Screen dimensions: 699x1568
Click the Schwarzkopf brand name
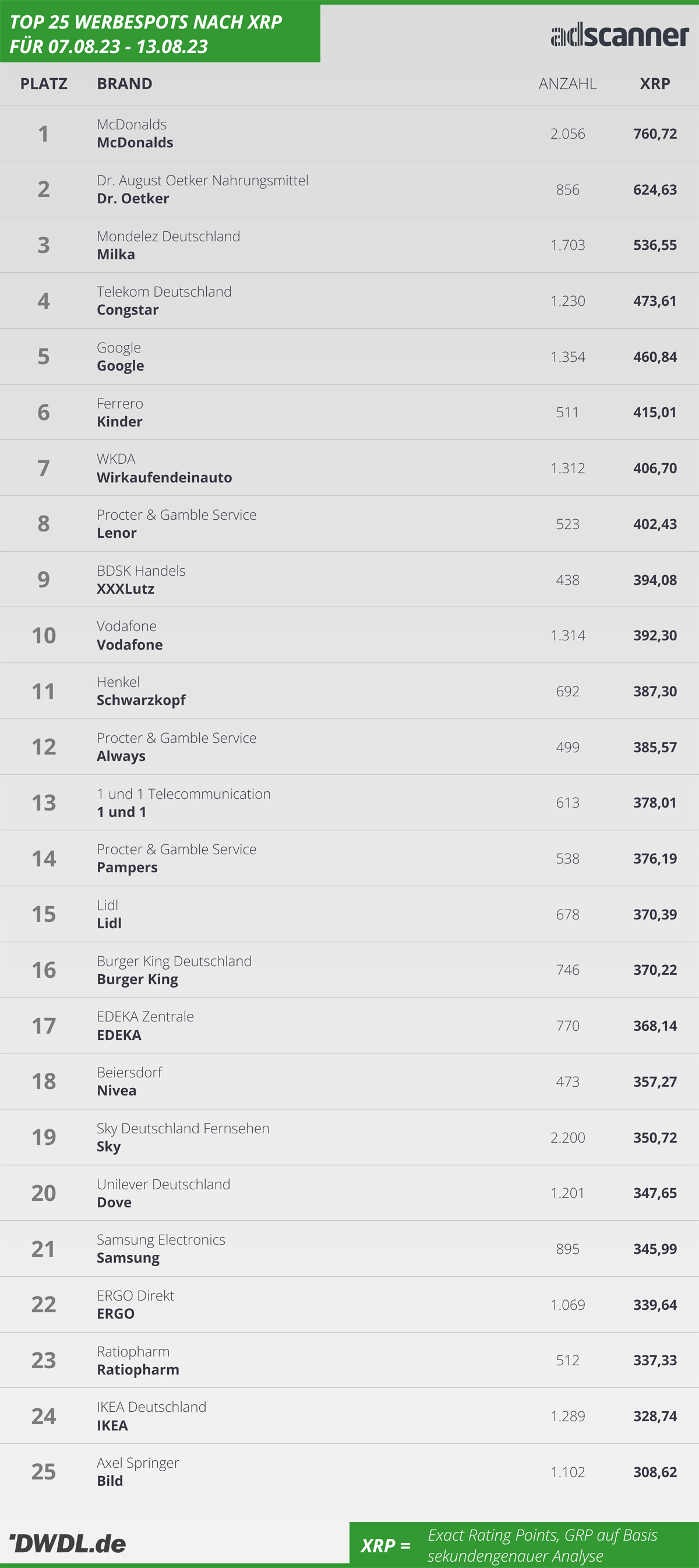[x=141, y=700]
